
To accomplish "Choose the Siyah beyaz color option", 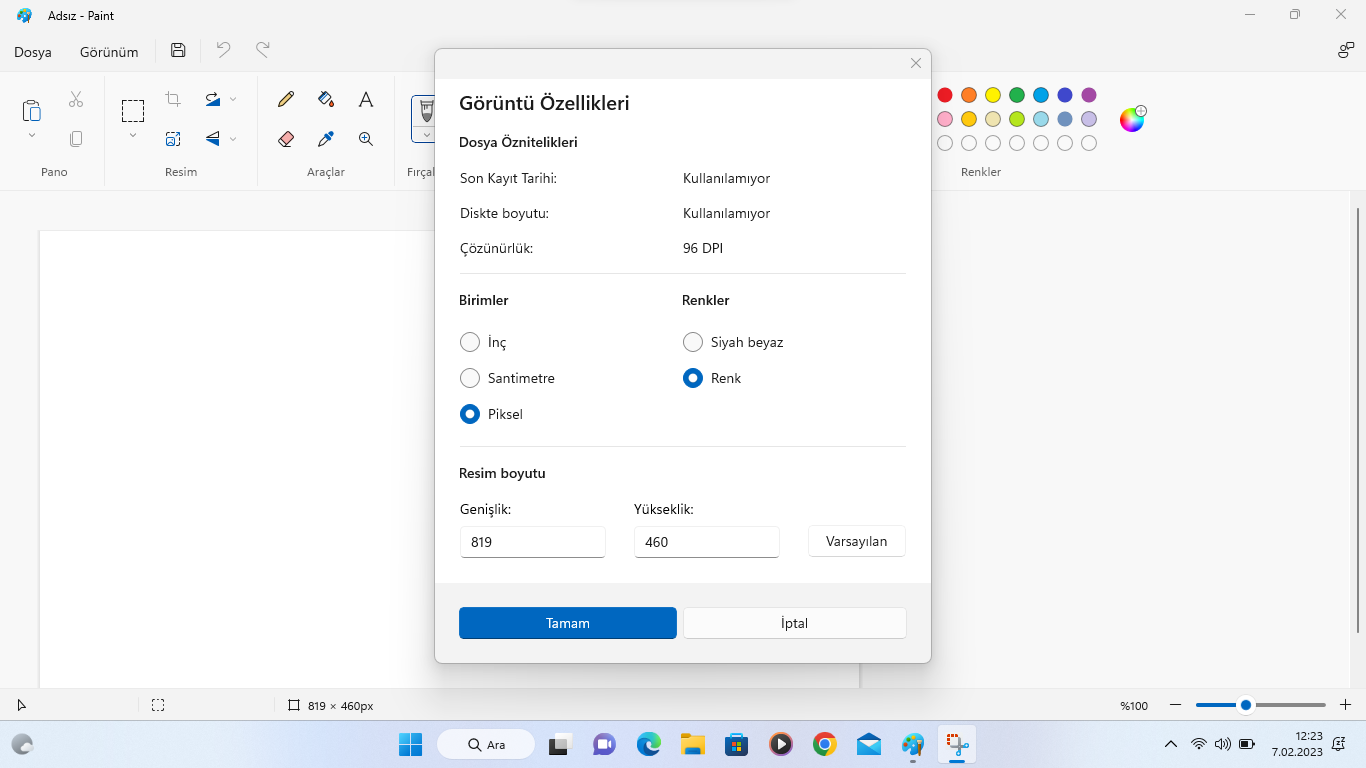I will (693, 342).
